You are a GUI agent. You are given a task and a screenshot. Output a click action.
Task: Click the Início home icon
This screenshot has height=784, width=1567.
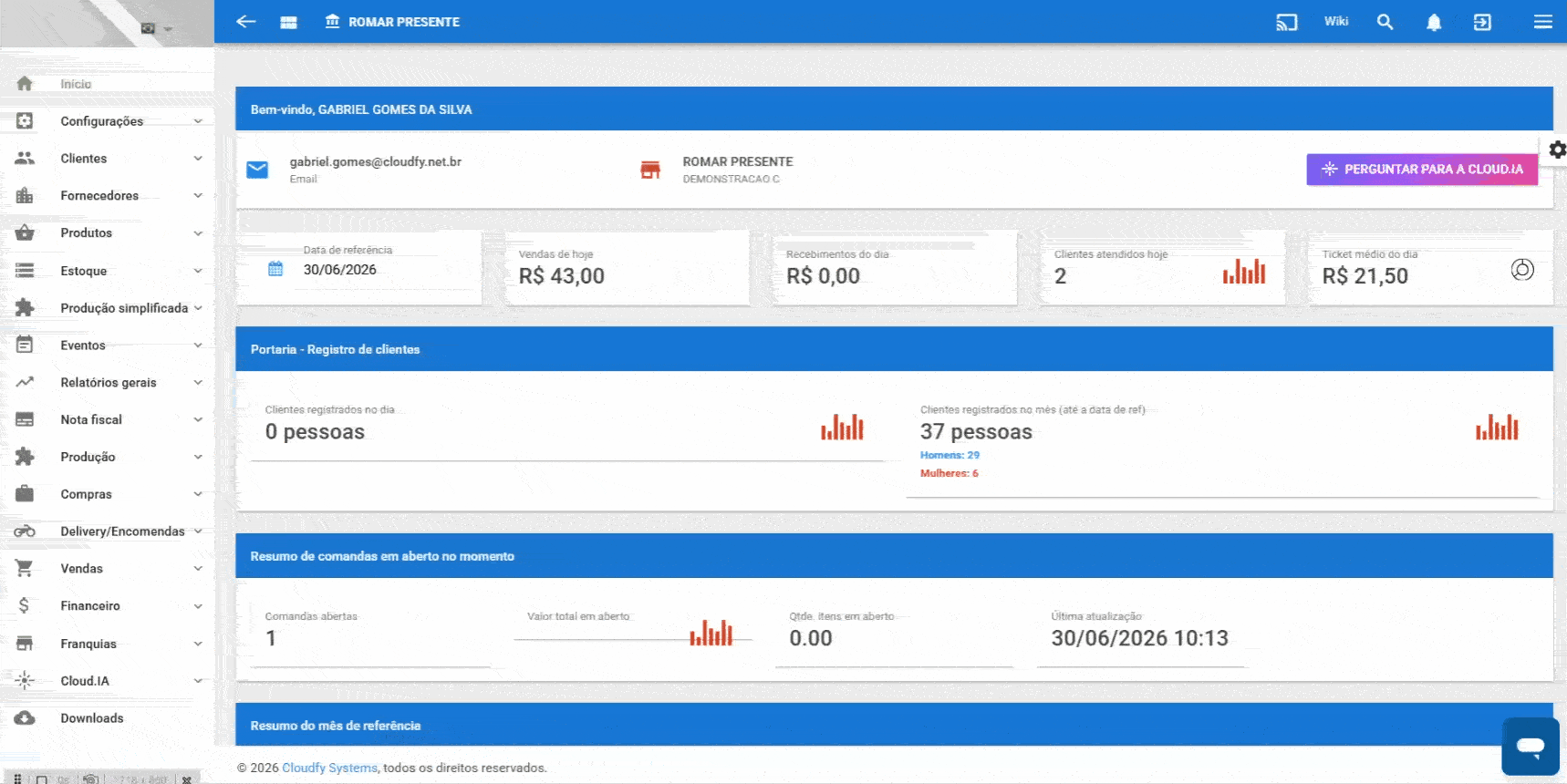point(25,84)
